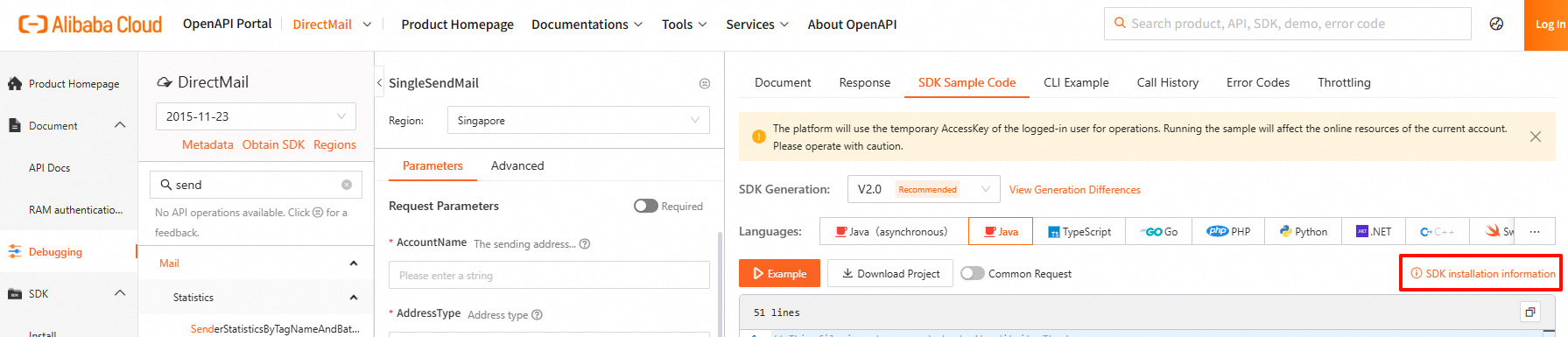Click the smiley feedback icon beside SingleSendMail

[705, 84]
